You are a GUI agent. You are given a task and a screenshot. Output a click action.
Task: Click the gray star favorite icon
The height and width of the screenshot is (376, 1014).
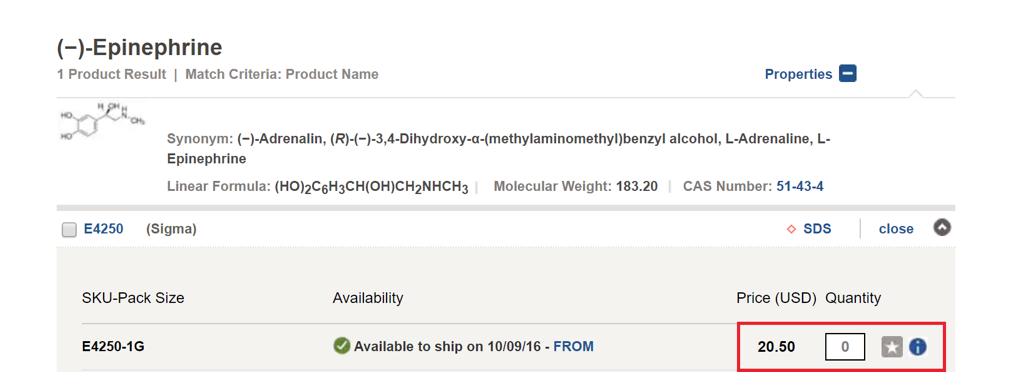(x=892, y=347)
